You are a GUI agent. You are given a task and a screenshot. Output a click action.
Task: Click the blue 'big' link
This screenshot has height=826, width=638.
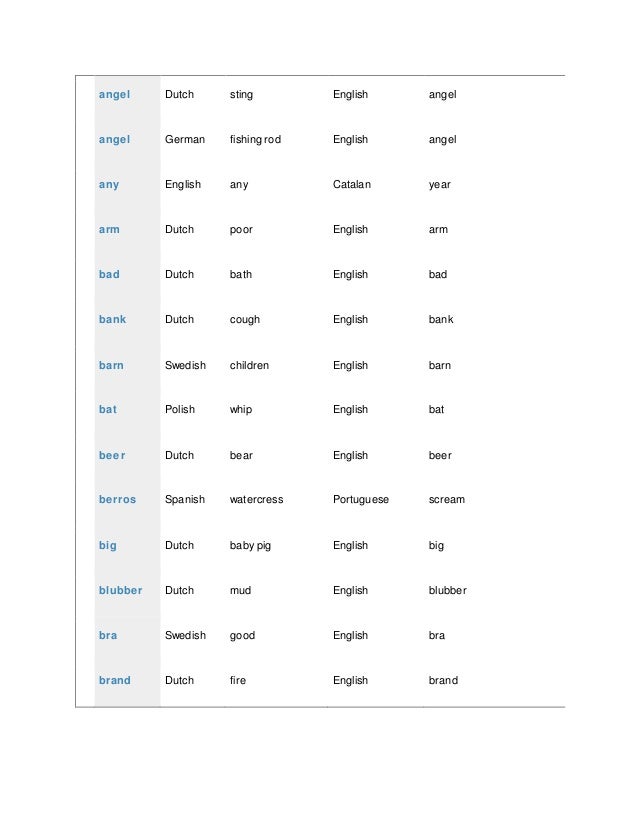[x=107, y=546]
